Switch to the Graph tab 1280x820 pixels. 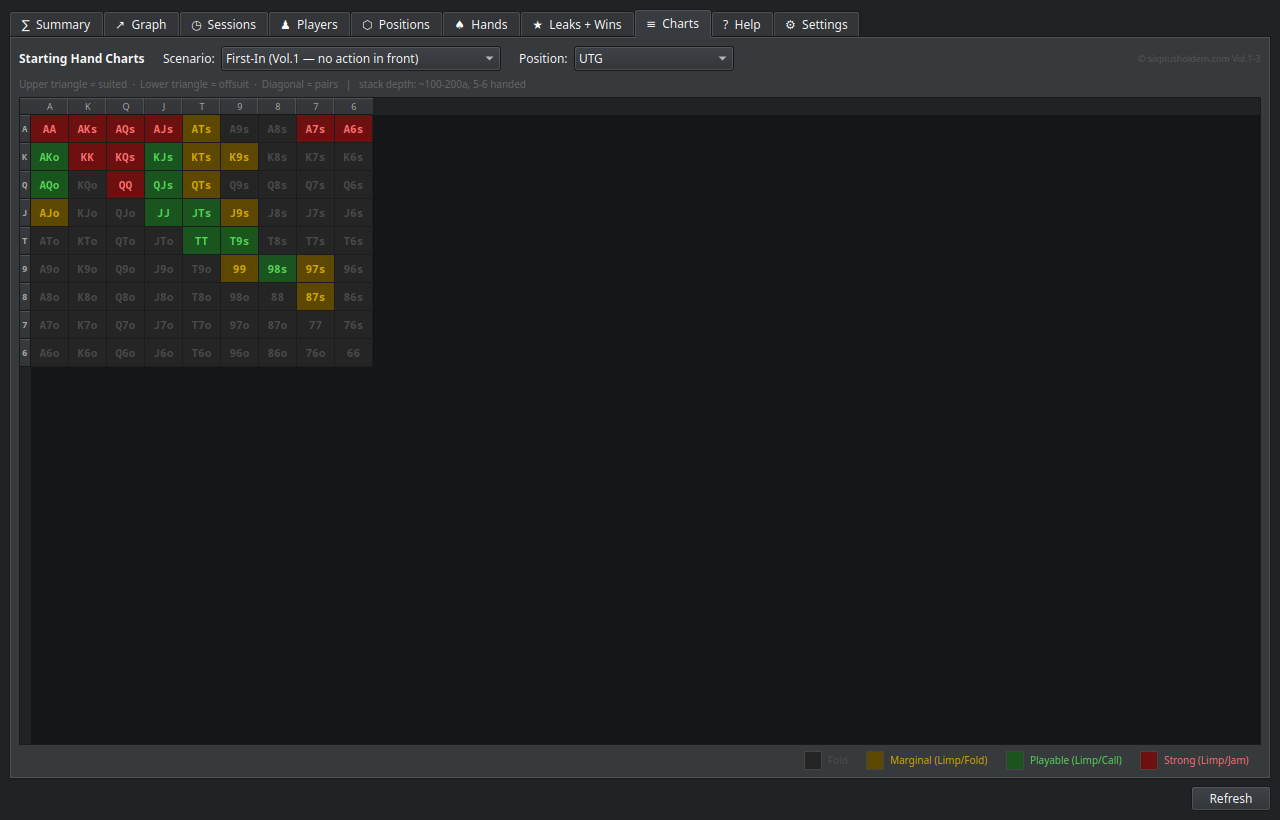coord(141,24)
